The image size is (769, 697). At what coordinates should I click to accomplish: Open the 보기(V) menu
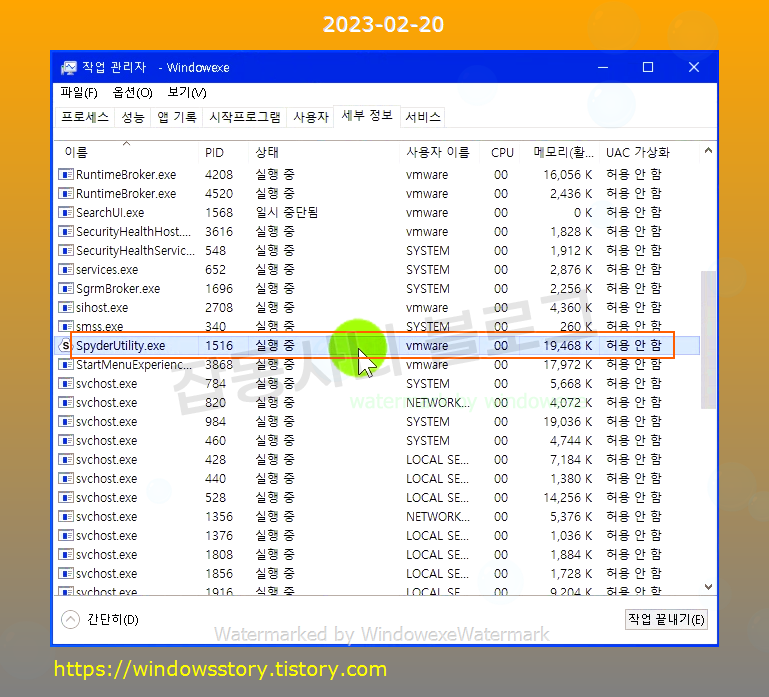[x=187, y=93]
